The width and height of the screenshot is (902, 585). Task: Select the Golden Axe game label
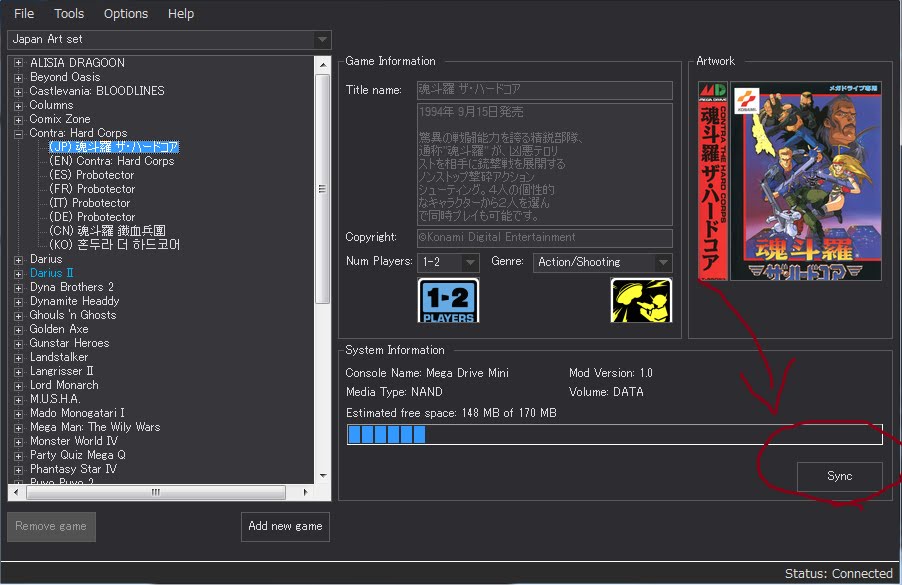click(x=59, y=329)
